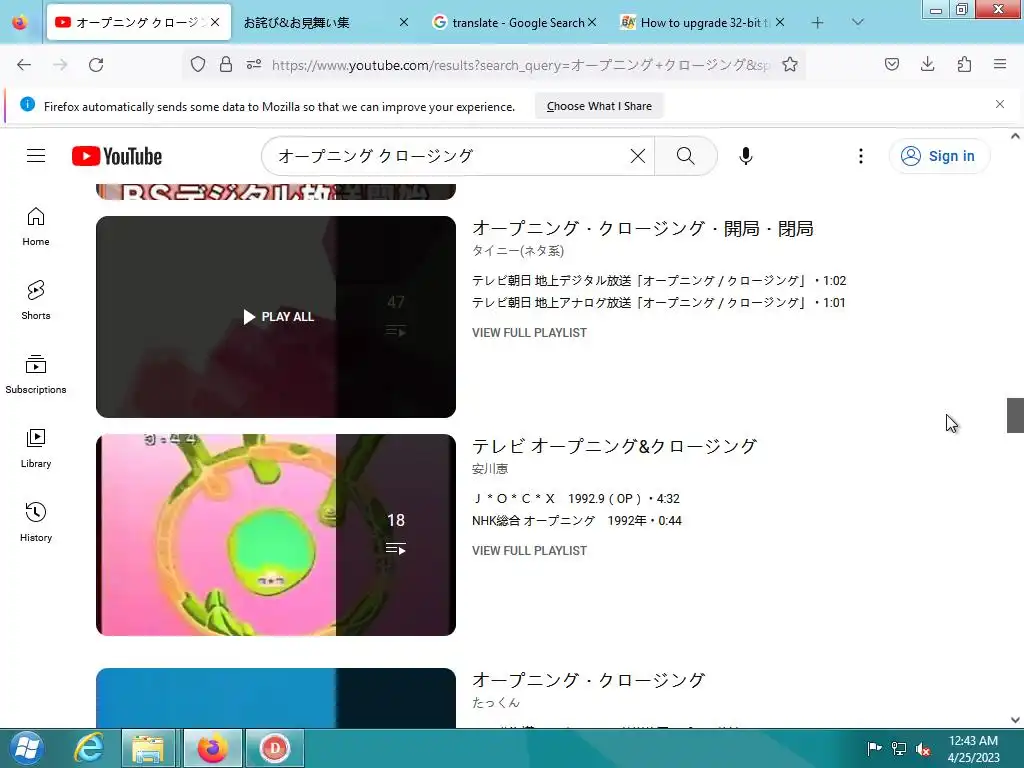
Task: Click the scrollbar up arrow
Action: click(1015, 136)
